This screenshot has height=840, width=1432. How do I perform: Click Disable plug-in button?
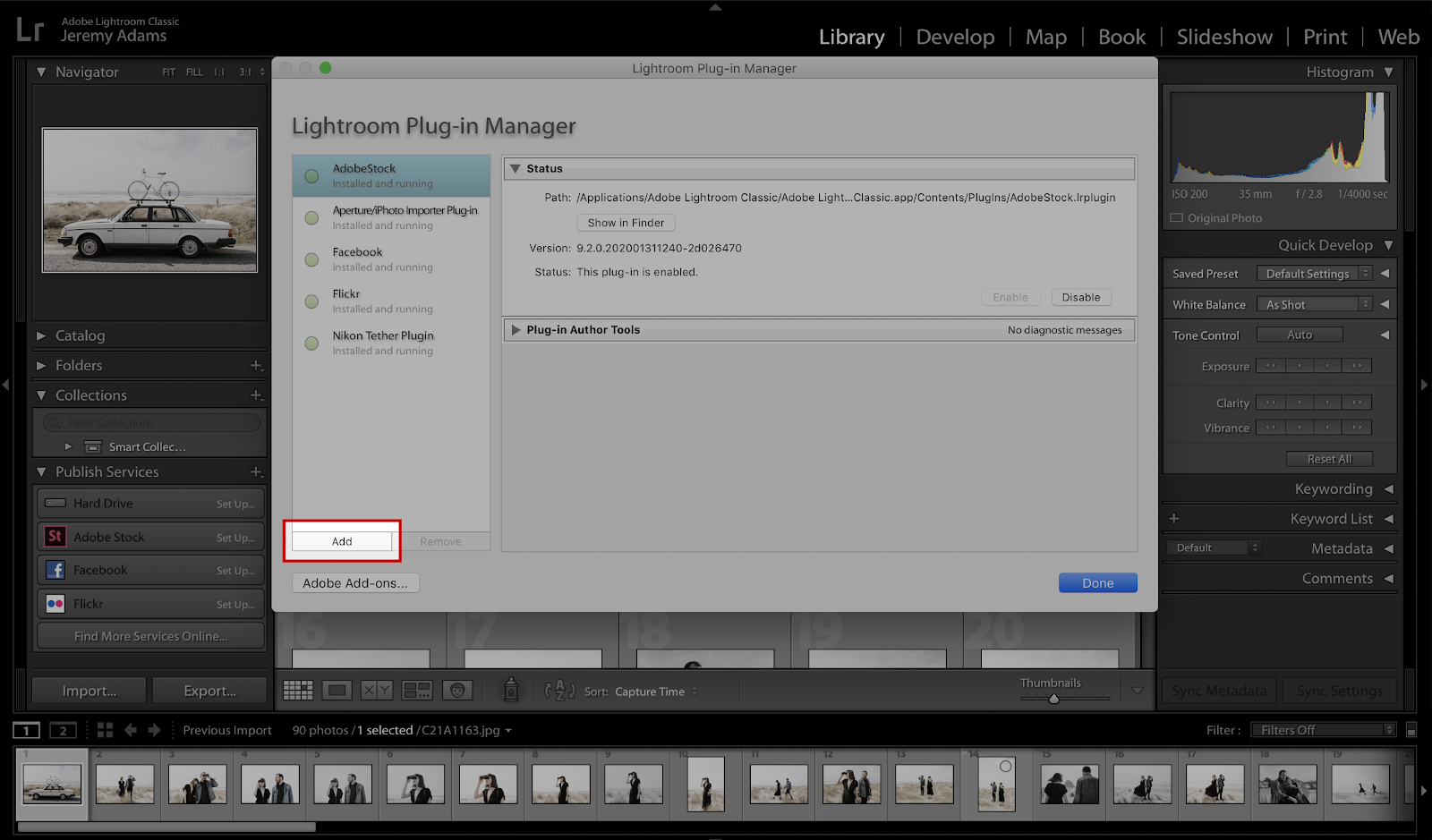click(x=1081, y=297)
